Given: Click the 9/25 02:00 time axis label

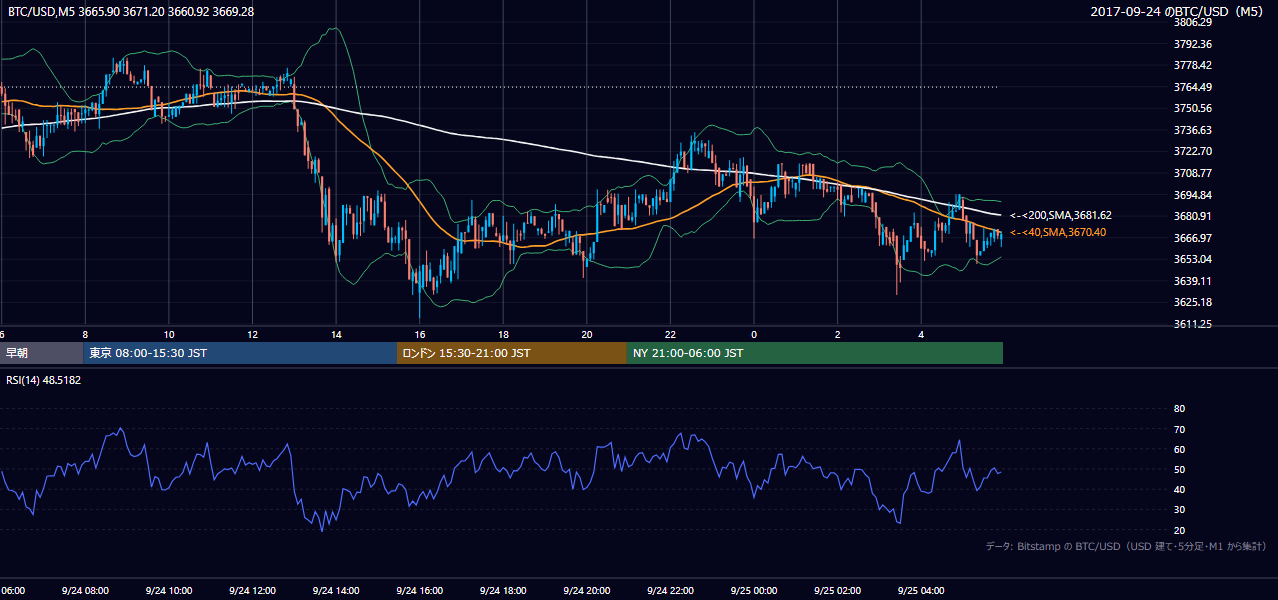Looking at the screenshot, I should (x=837, y=590).
